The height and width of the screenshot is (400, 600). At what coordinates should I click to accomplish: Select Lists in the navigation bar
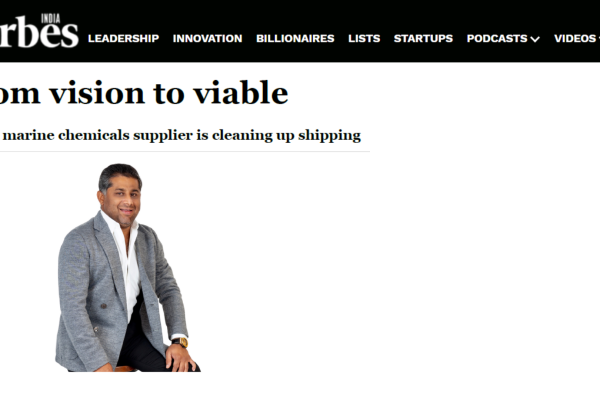(364, 39)
